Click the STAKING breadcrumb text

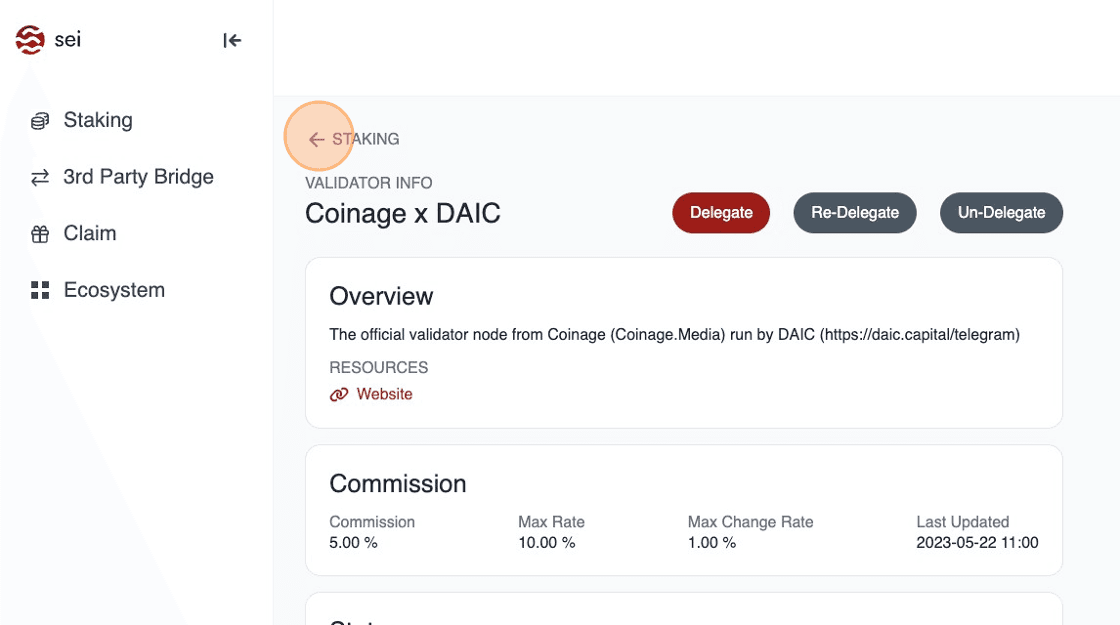[x=366, y=139]
